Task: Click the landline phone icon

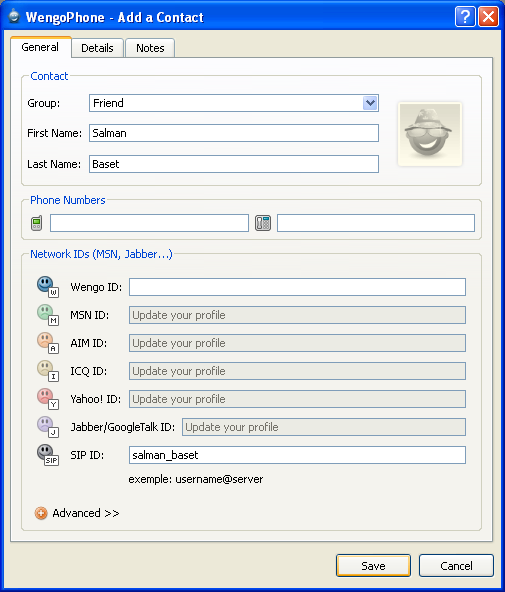Action: (263, 223)
